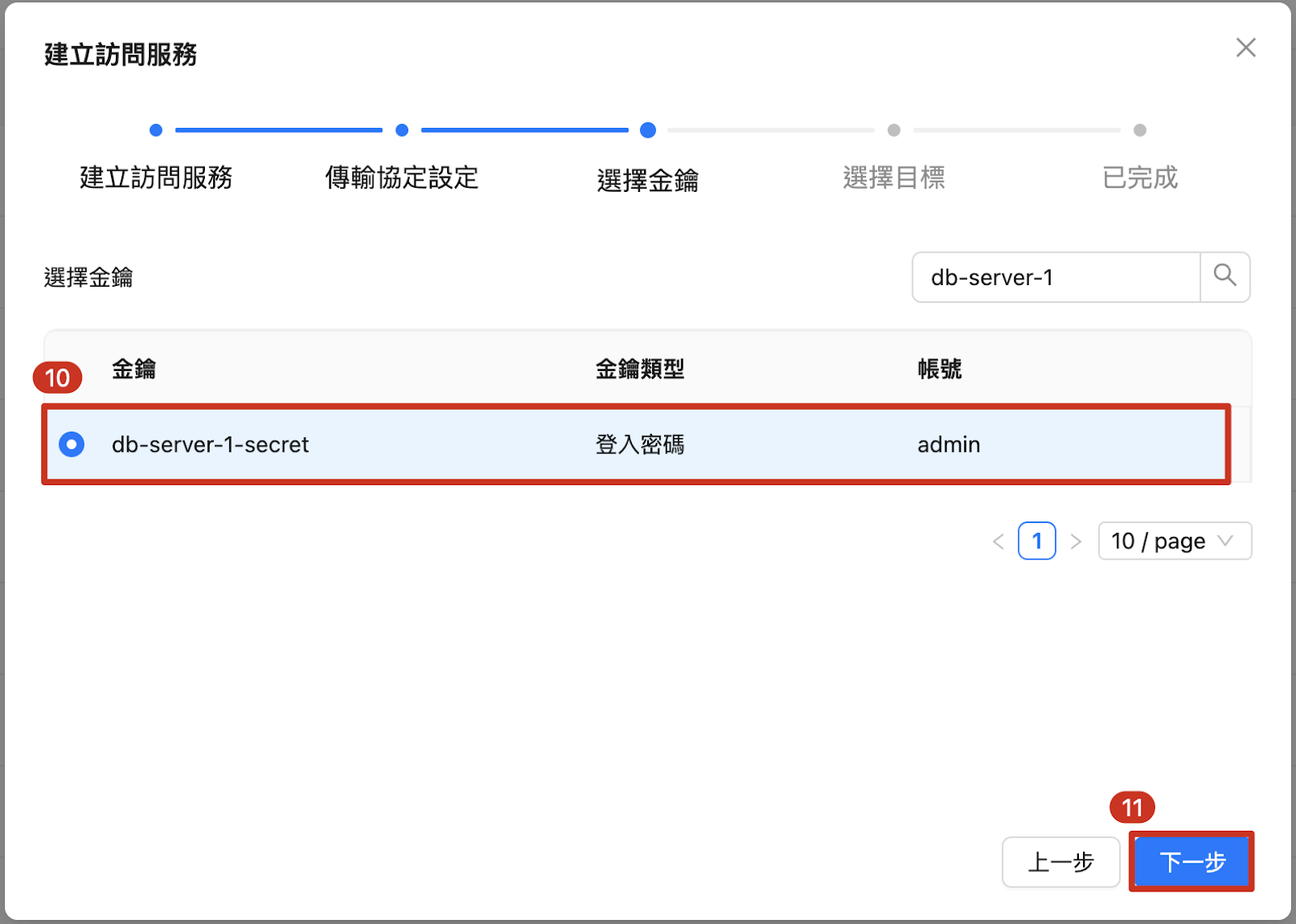Close the 建立訪問服務 dialog
Screen dimensions: 1296x924
[x=1246, y=48]
